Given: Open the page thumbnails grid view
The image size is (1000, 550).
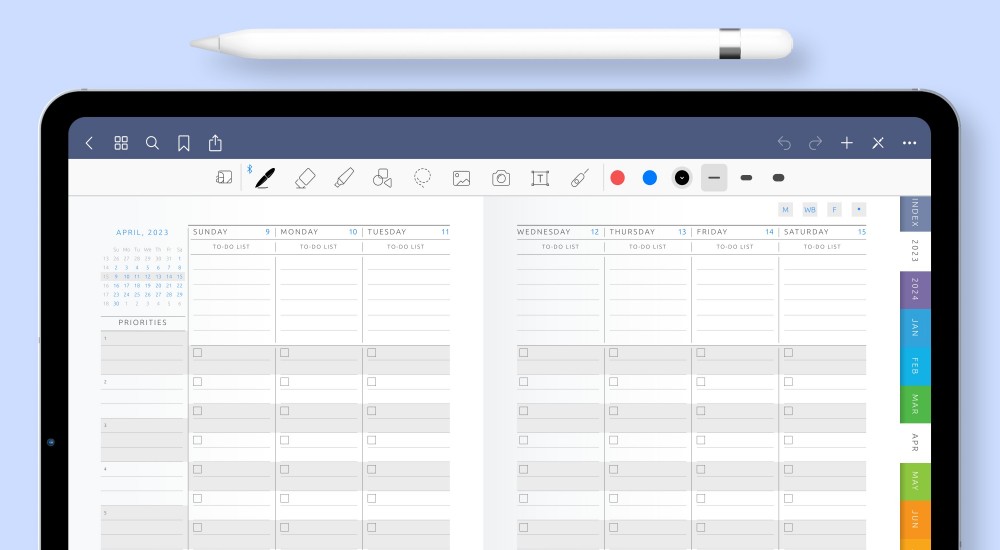Looking at the screenshot, I should coord(121,143).
